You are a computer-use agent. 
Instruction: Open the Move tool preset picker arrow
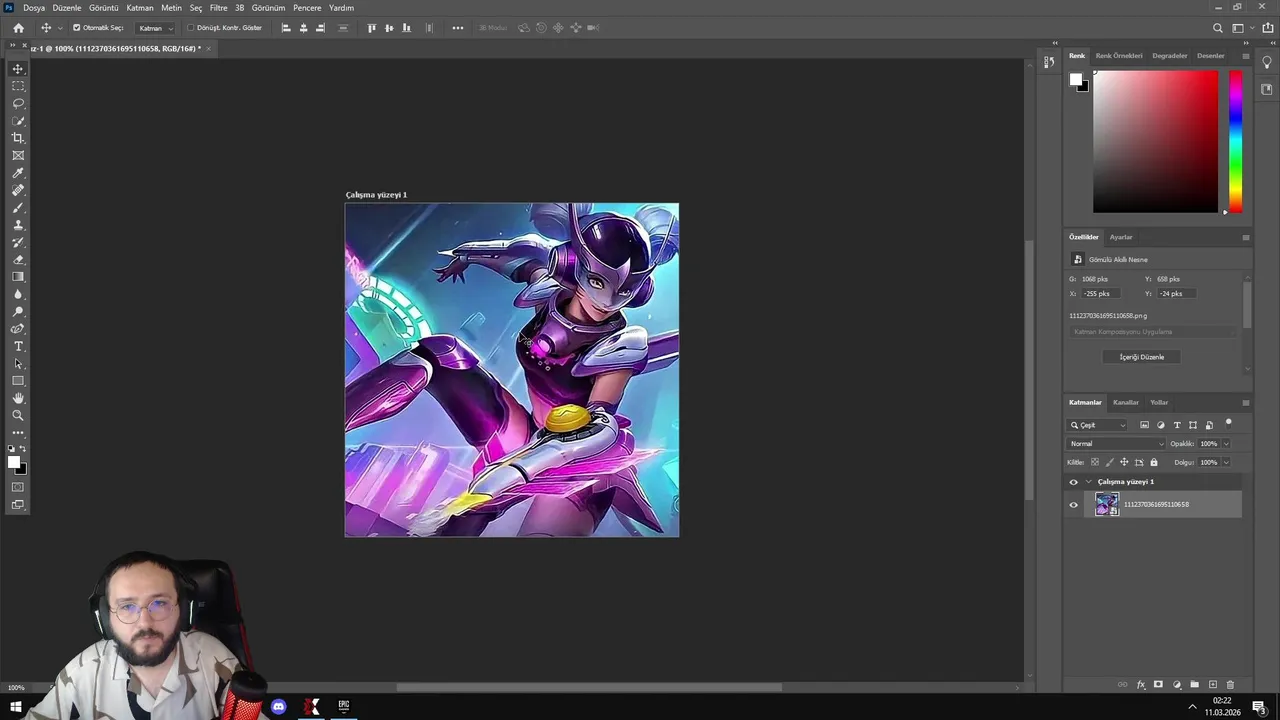(59, 28)
